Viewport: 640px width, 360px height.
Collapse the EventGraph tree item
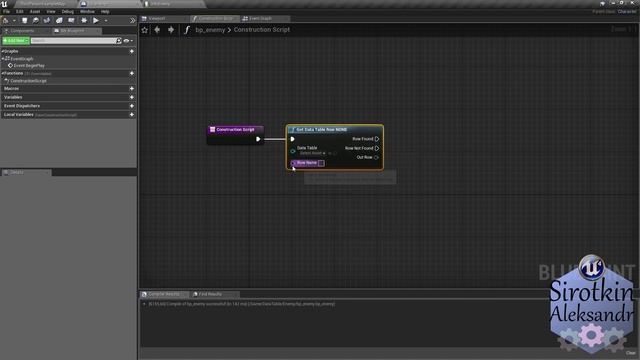[x=2, y=59]
